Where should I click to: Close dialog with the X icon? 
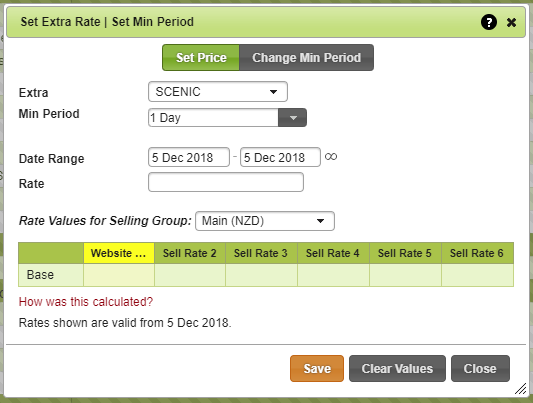(x=511, y=23)
